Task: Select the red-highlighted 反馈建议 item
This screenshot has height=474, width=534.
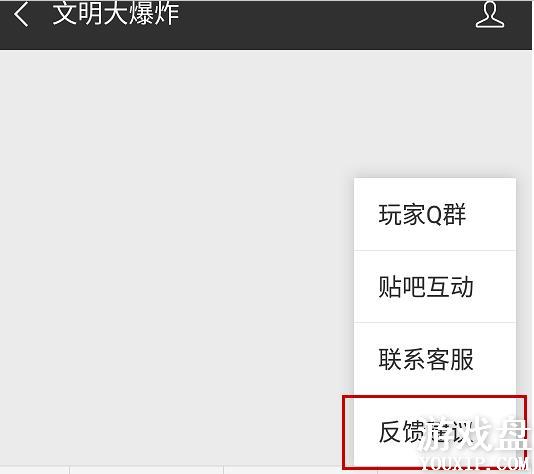Action: [x=435, y=432]
